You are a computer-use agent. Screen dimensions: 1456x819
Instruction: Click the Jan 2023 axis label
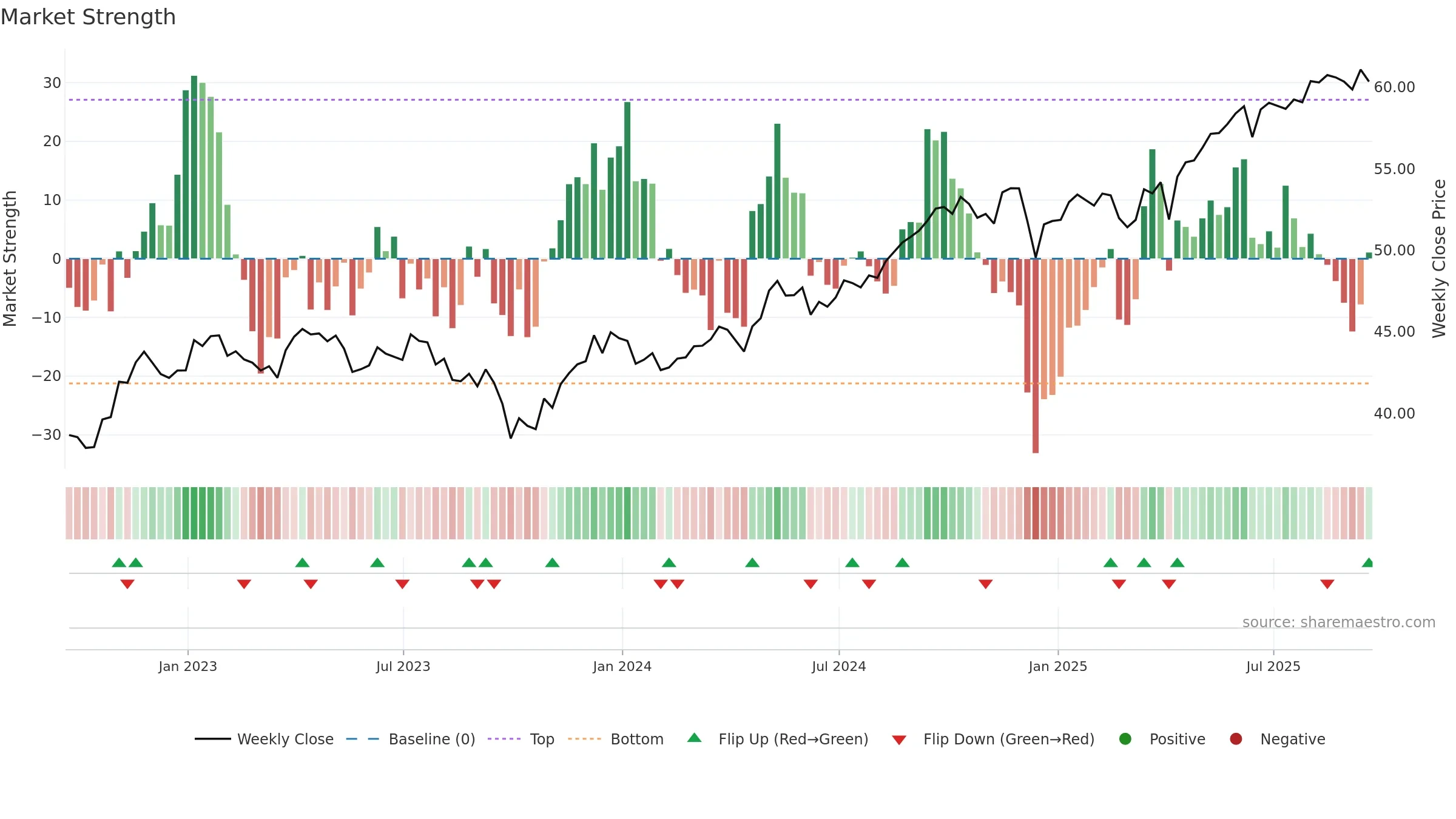(187, 666)
